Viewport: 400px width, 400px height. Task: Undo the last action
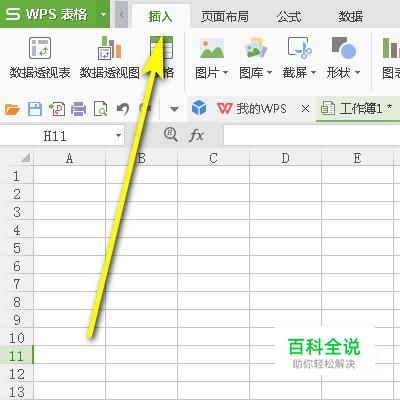[x=122, y=109]
